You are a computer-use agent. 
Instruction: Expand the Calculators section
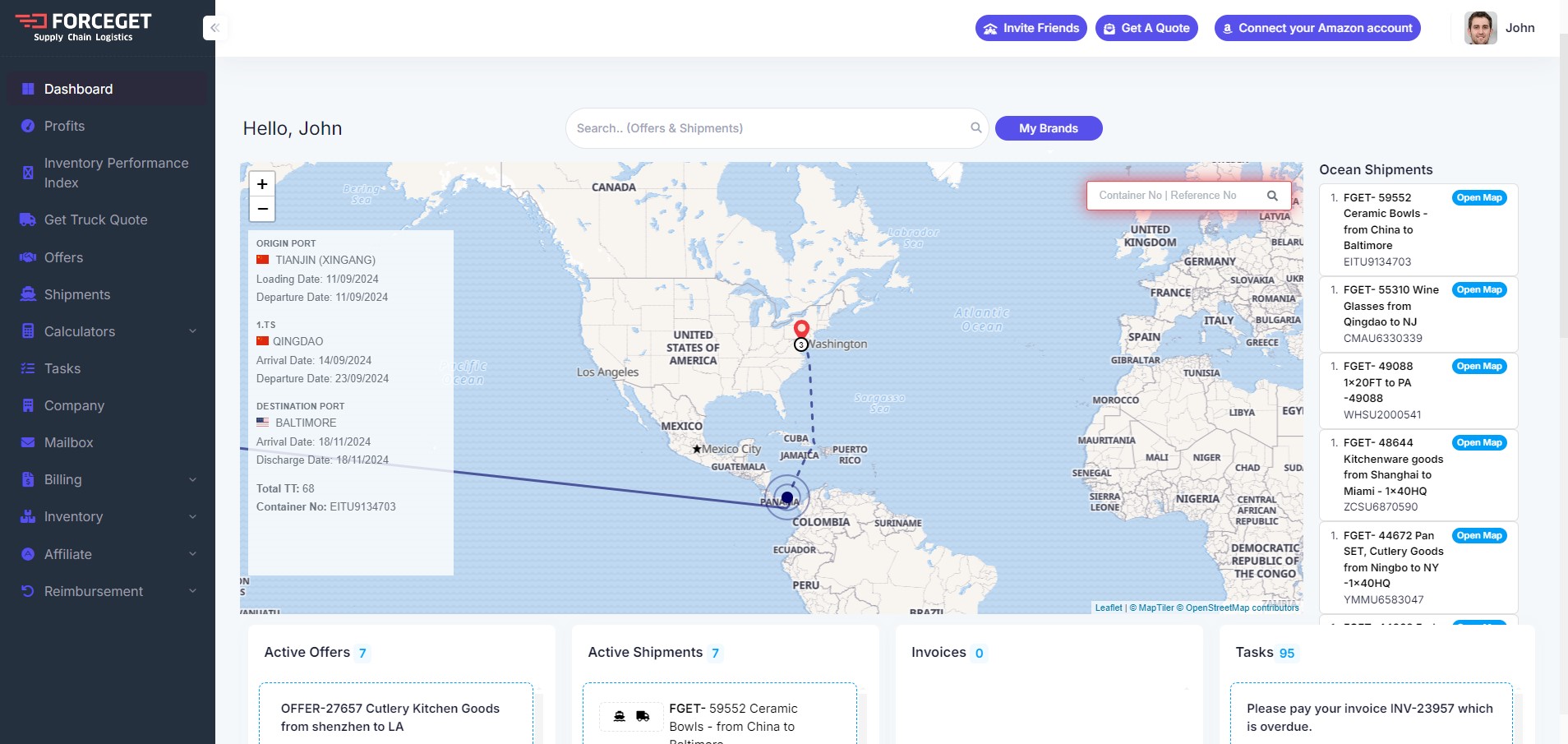(x=192, y=331)
